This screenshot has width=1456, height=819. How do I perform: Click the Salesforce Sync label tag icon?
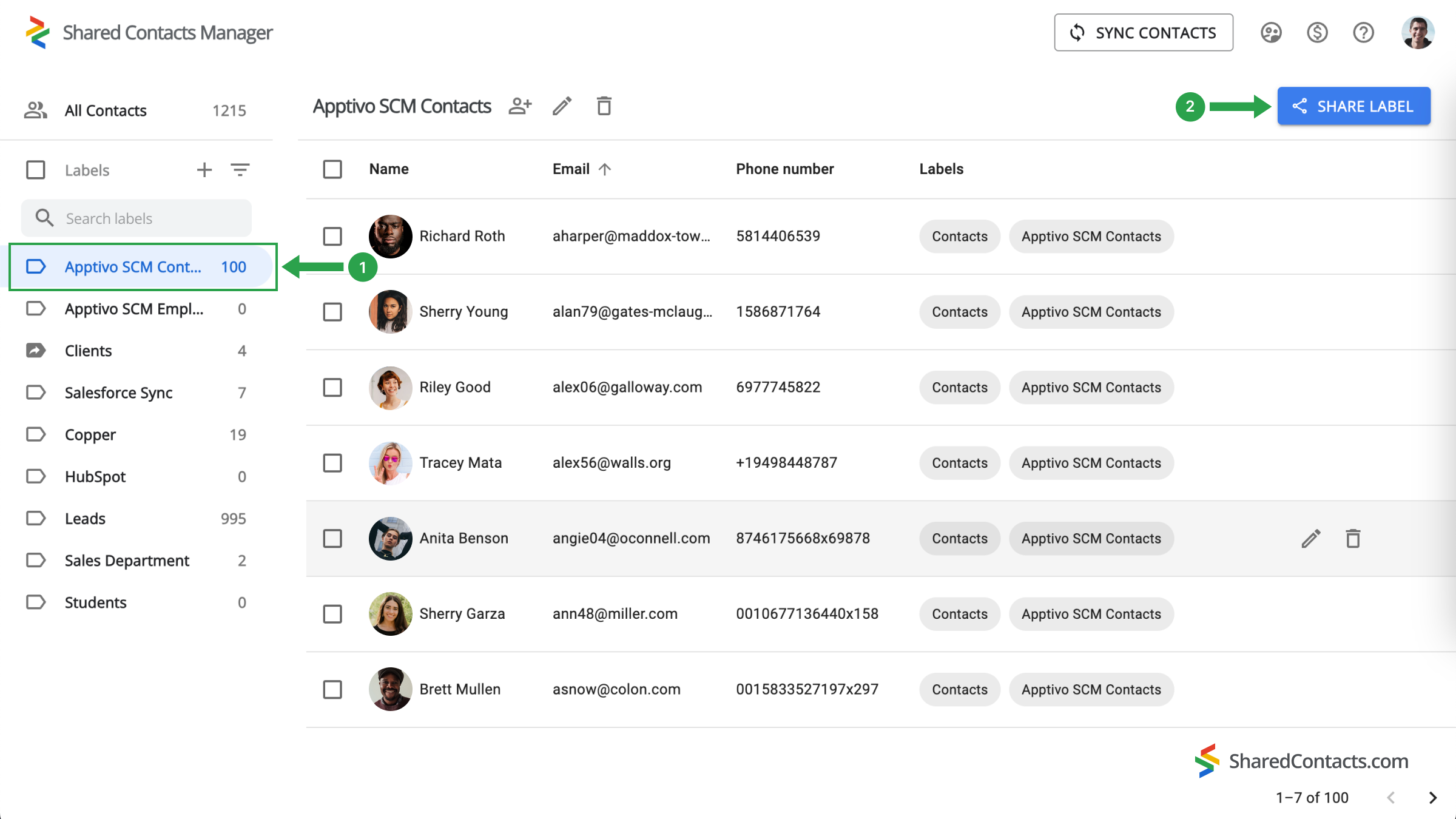[36, 393]
